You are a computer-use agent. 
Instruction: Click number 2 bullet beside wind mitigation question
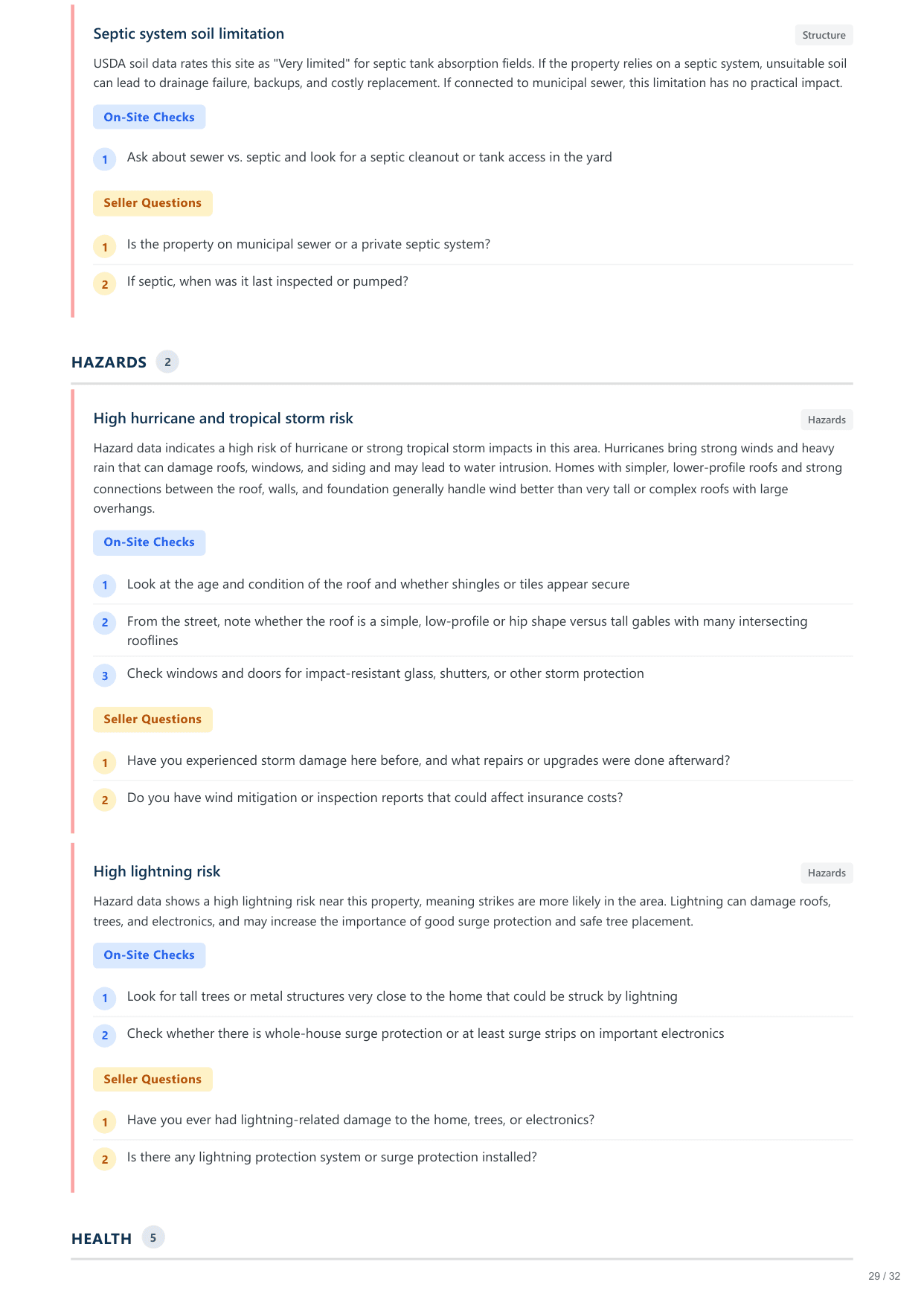coord(105,800)
